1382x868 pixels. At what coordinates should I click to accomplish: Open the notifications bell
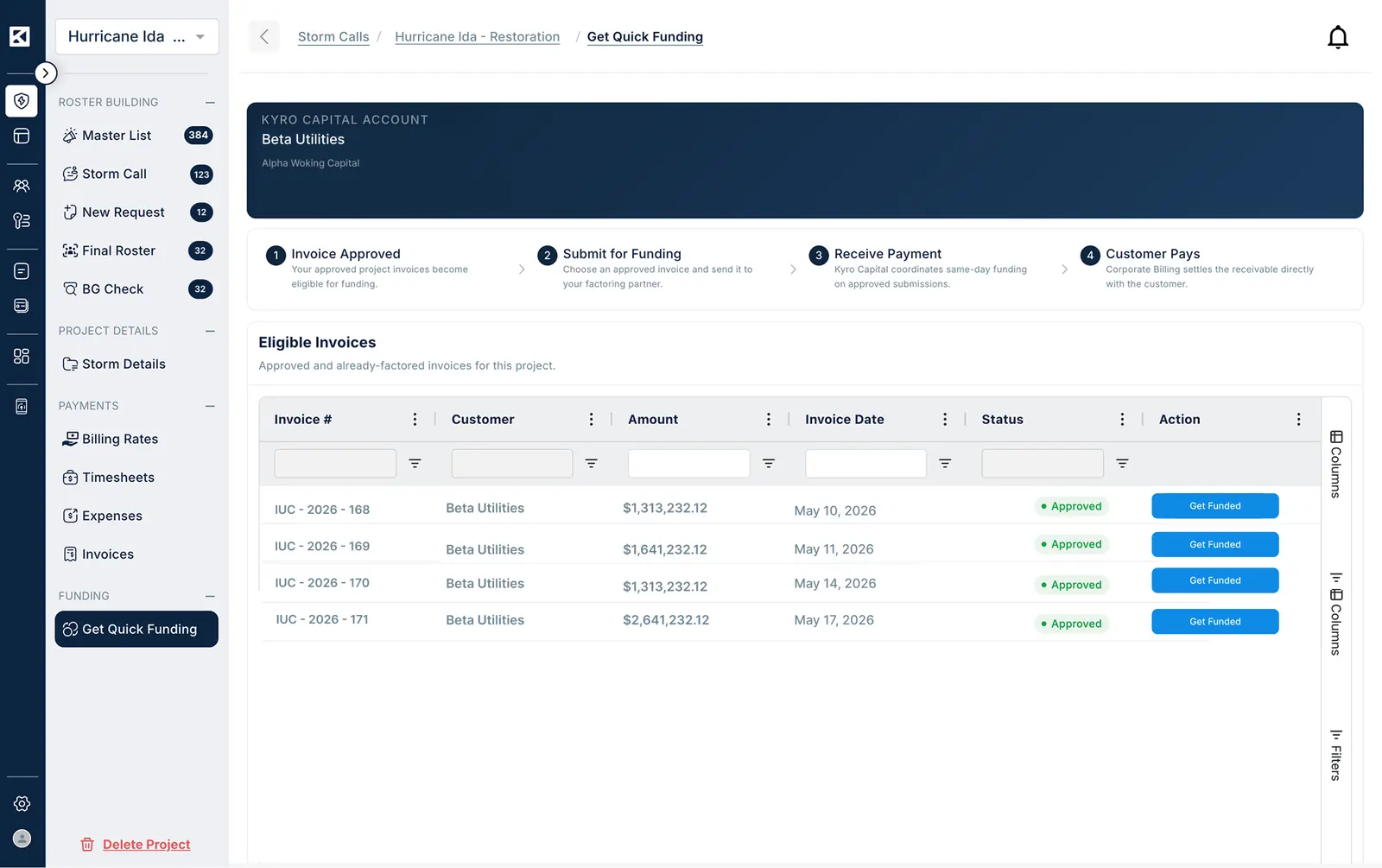(x=1337, y=37)
